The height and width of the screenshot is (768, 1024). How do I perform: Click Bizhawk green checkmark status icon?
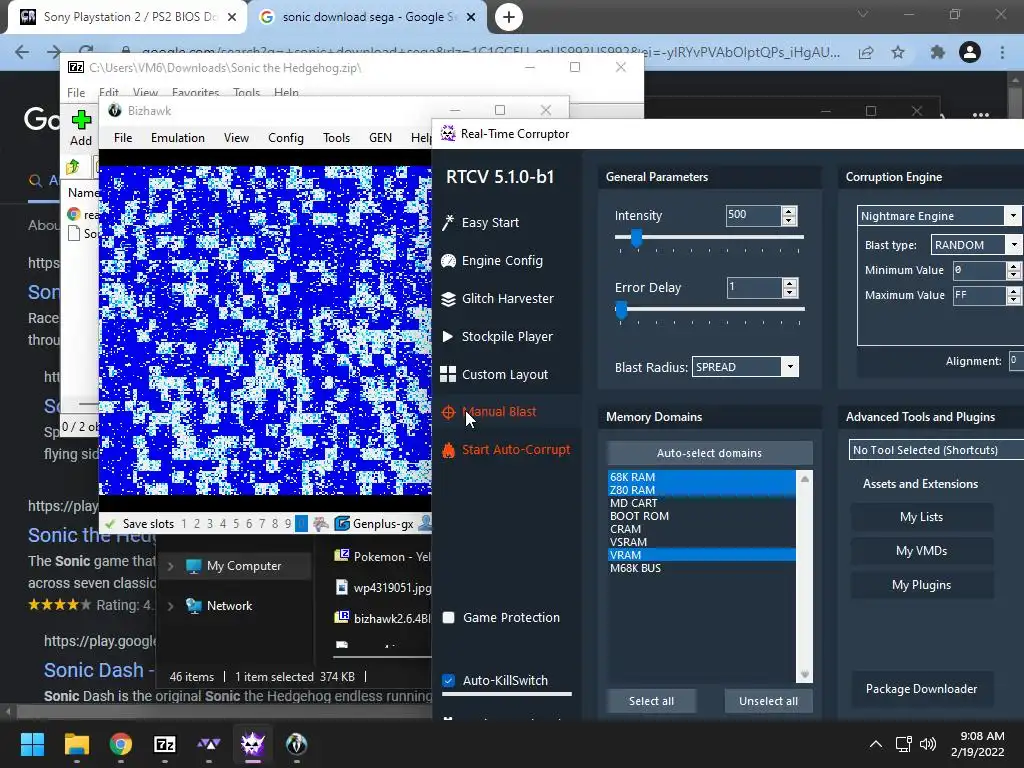(110, 524)
